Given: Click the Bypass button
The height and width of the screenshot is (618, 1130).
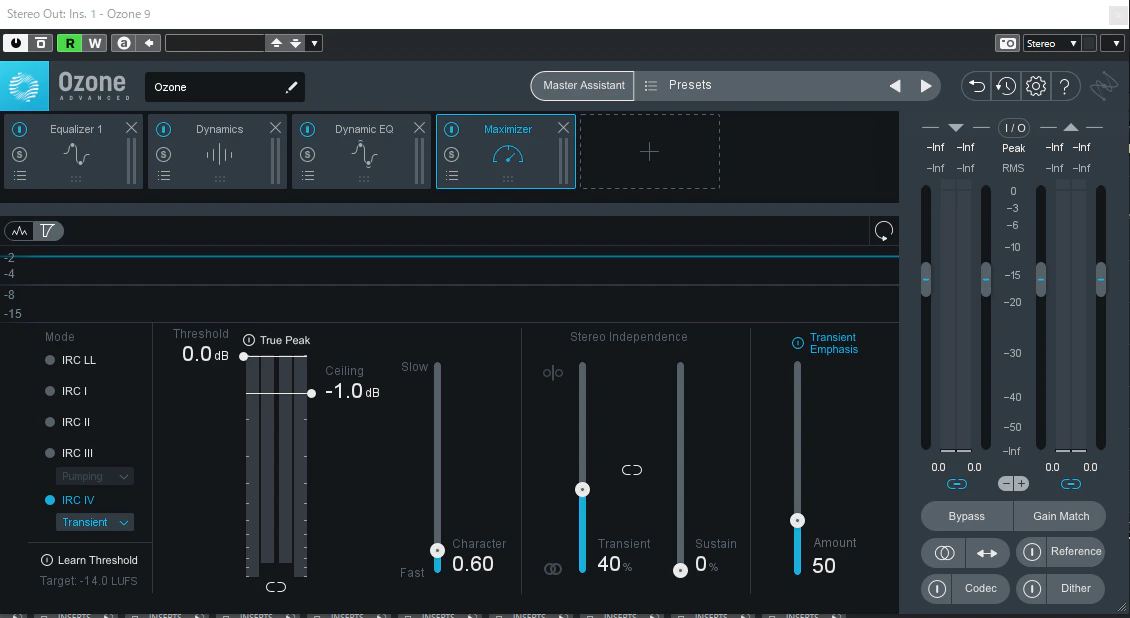Looking at the screenshot, I should [966, 516].
